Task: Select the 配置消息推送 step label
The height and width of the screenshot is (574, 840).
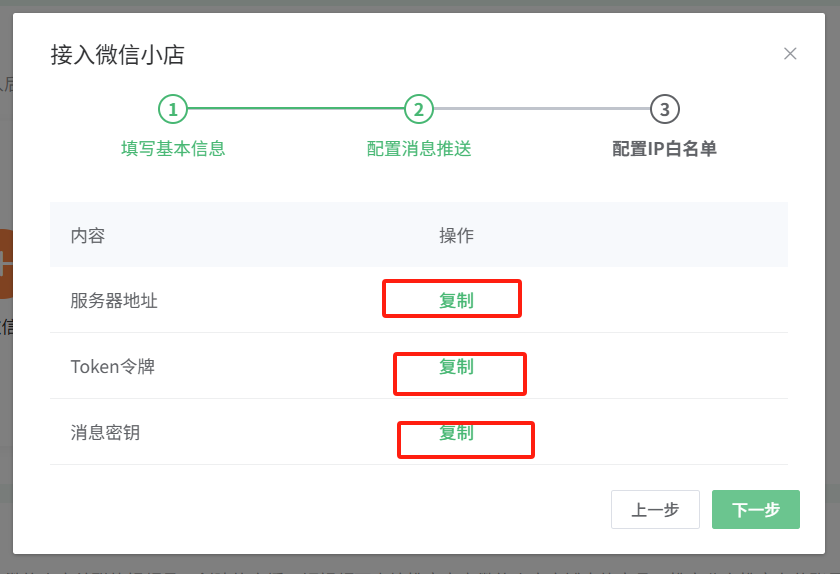Action: pyautogui.click(x=419, y=149)
